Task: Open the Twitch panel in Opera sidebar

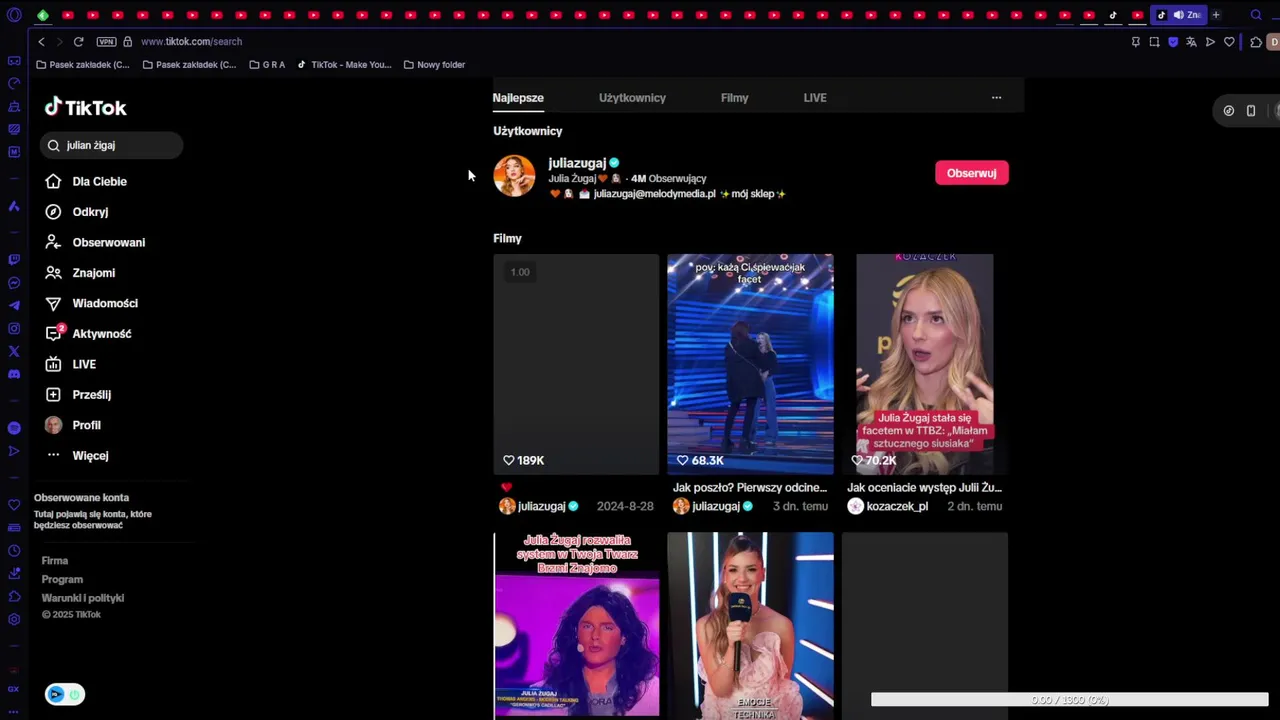Action: 14,260
